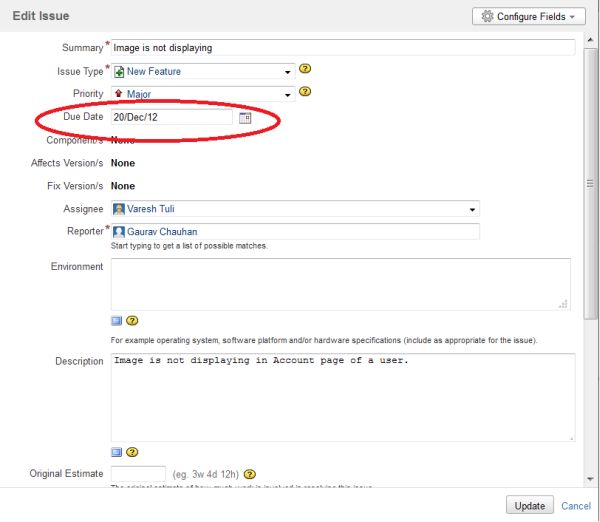Click preview icon below Environment field
The image size is (600, 522).
tap(116, 321)
